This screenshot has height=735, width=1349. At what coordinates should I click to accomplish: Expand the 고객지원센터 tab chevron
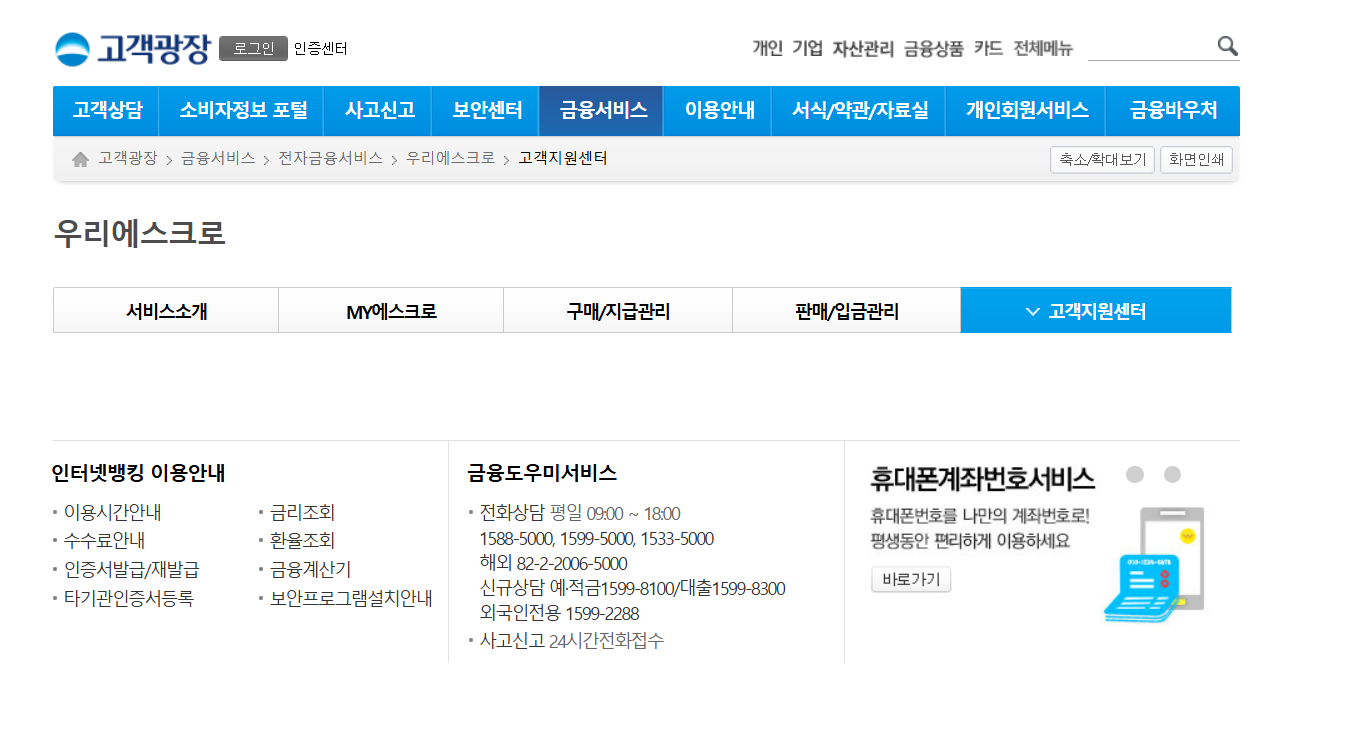click(x=1033, y=312)
